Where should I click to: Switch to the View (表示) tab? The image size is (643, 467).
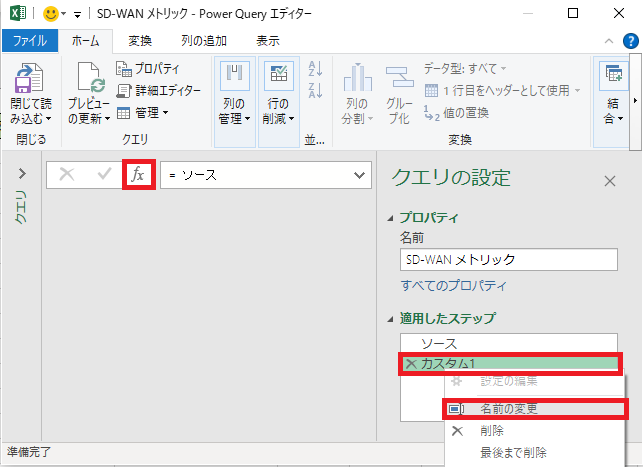coord(268,41)
